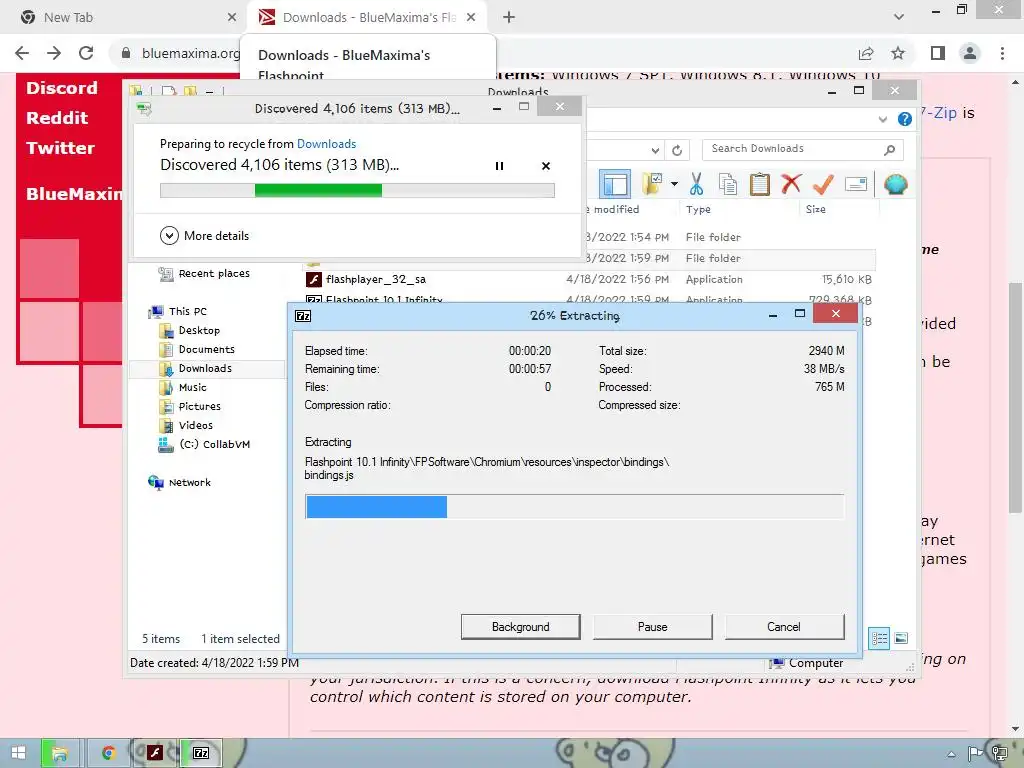Open the Discord link on the sidebar
Screen dimensions: 1024x768
point(61,88)
